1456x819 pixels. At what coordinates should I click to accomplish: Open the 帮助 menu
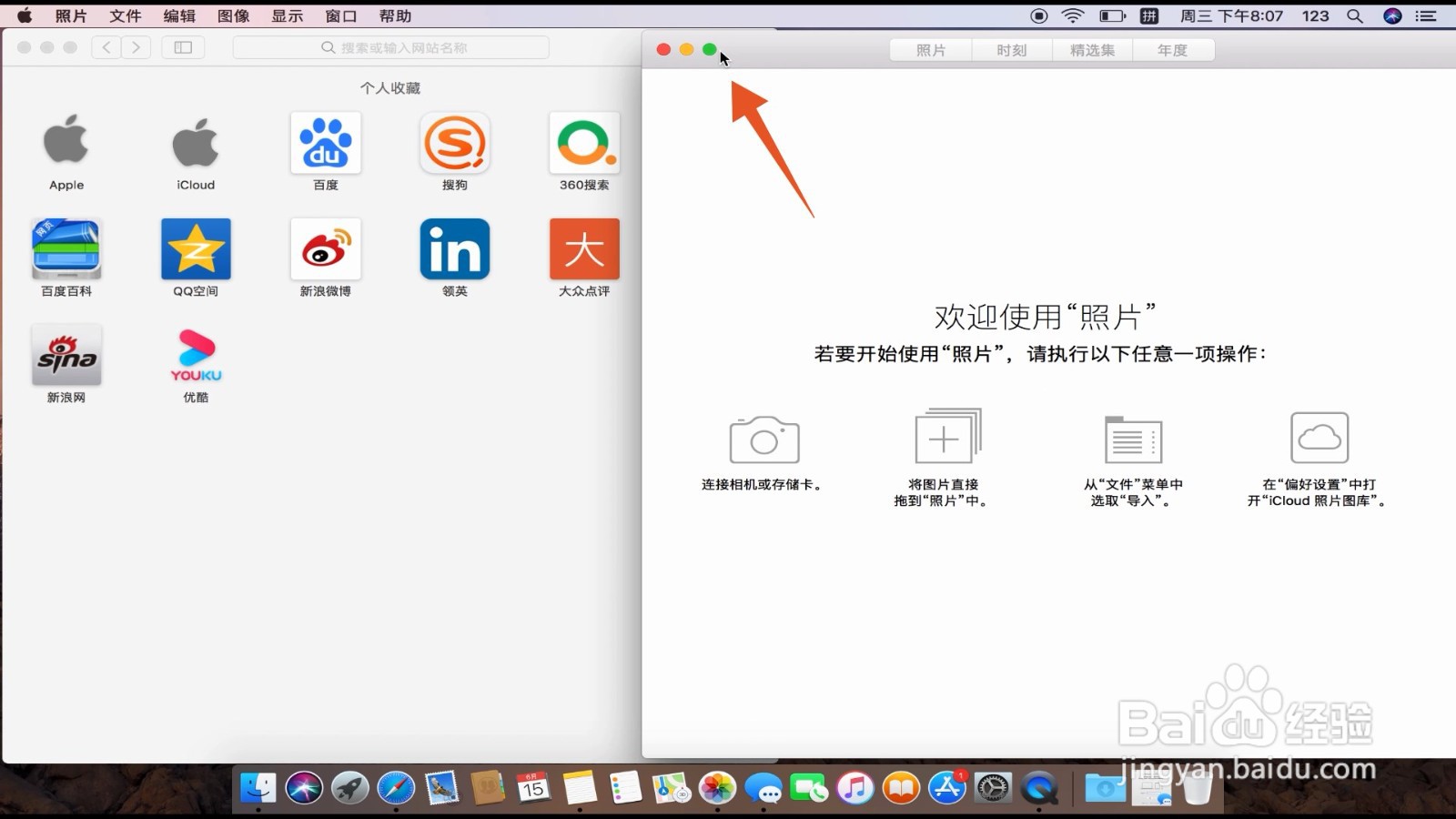tap(396, 15)
